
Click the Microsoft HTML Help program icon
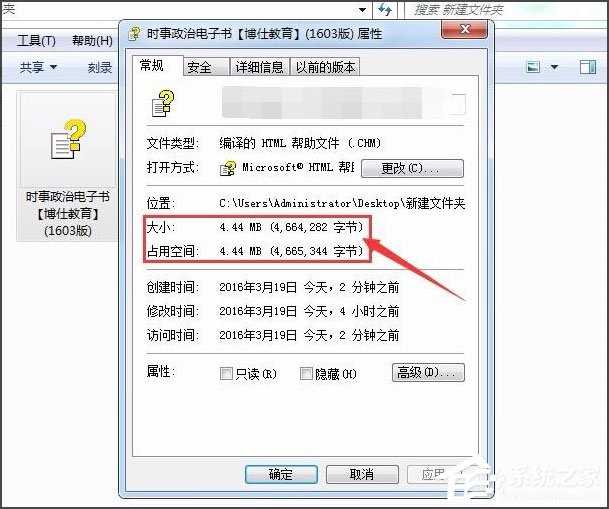coord(228,169)
